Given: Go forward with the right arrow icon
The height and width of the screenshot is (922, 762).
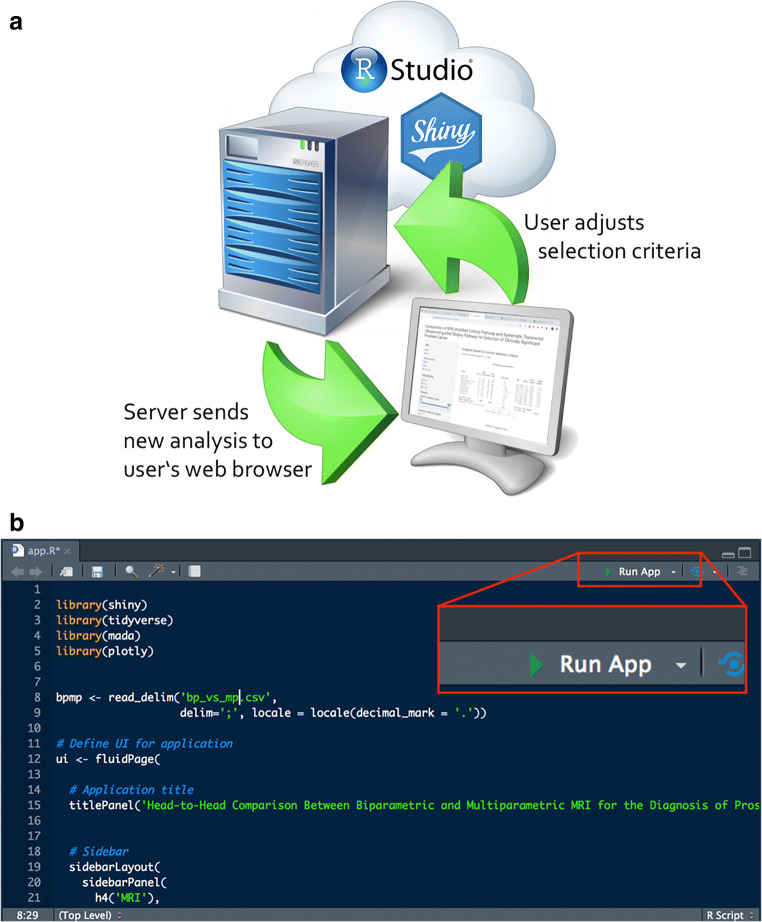Looking at the screenshot, I should pyautogui.click(x=37, y=571).
